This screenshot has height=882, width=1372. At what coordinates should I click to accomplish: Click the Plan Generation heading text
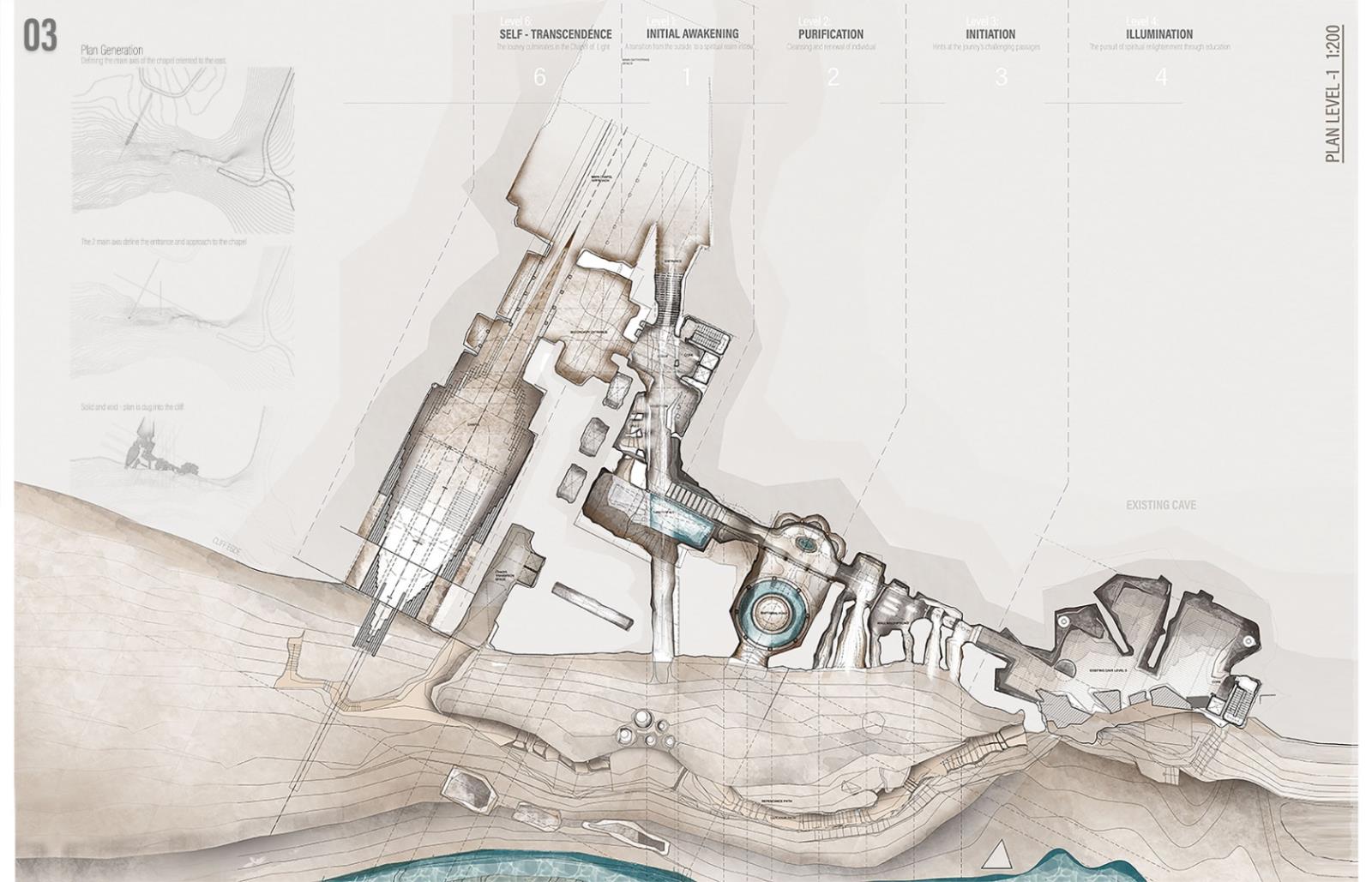click(111, 51)
